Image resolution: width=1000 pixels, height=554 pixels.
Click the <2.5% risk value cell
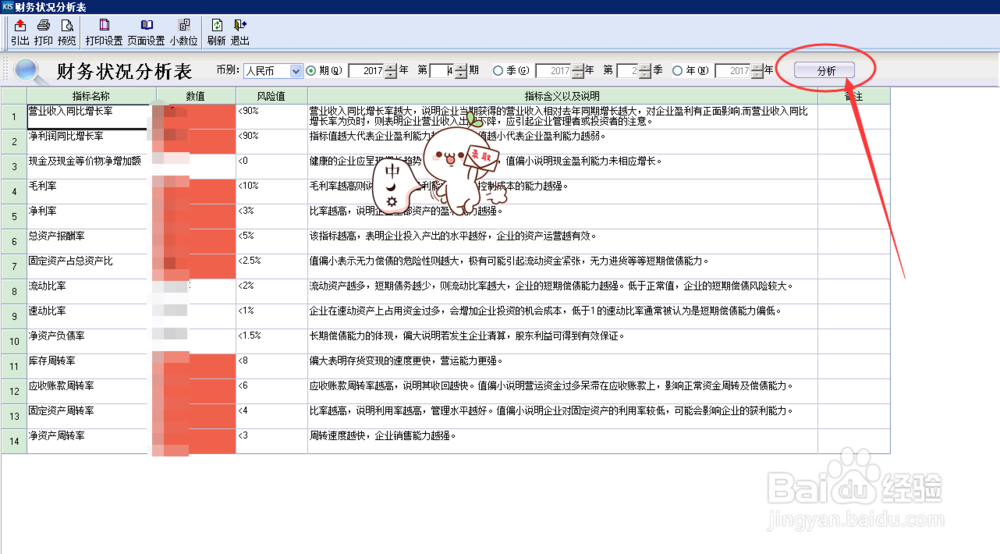[x=271, y=266]
